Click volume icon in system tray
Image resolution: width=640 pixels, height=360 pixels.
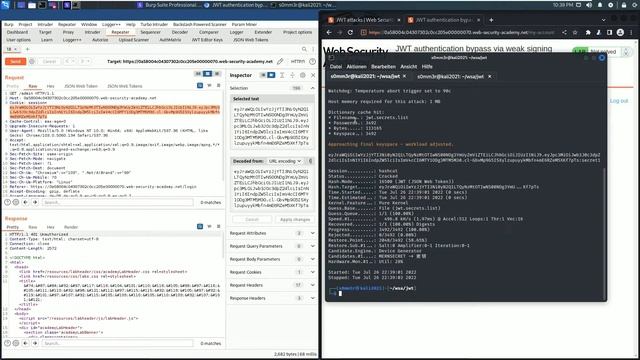[x=589, y=5]
